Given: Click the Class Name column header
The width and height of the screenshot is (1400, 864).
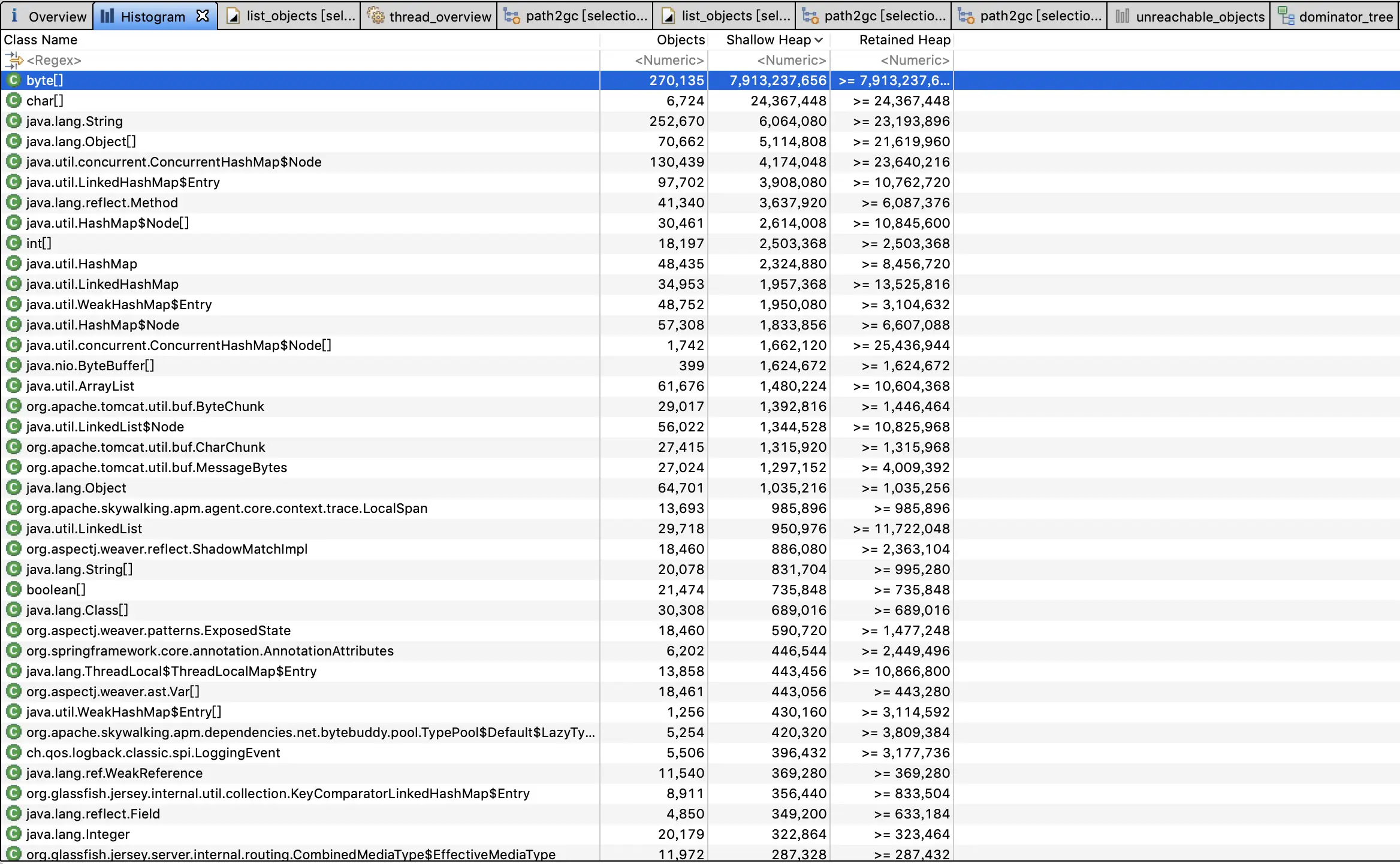Looking at the screenshot, I should (x=41, y=40).
